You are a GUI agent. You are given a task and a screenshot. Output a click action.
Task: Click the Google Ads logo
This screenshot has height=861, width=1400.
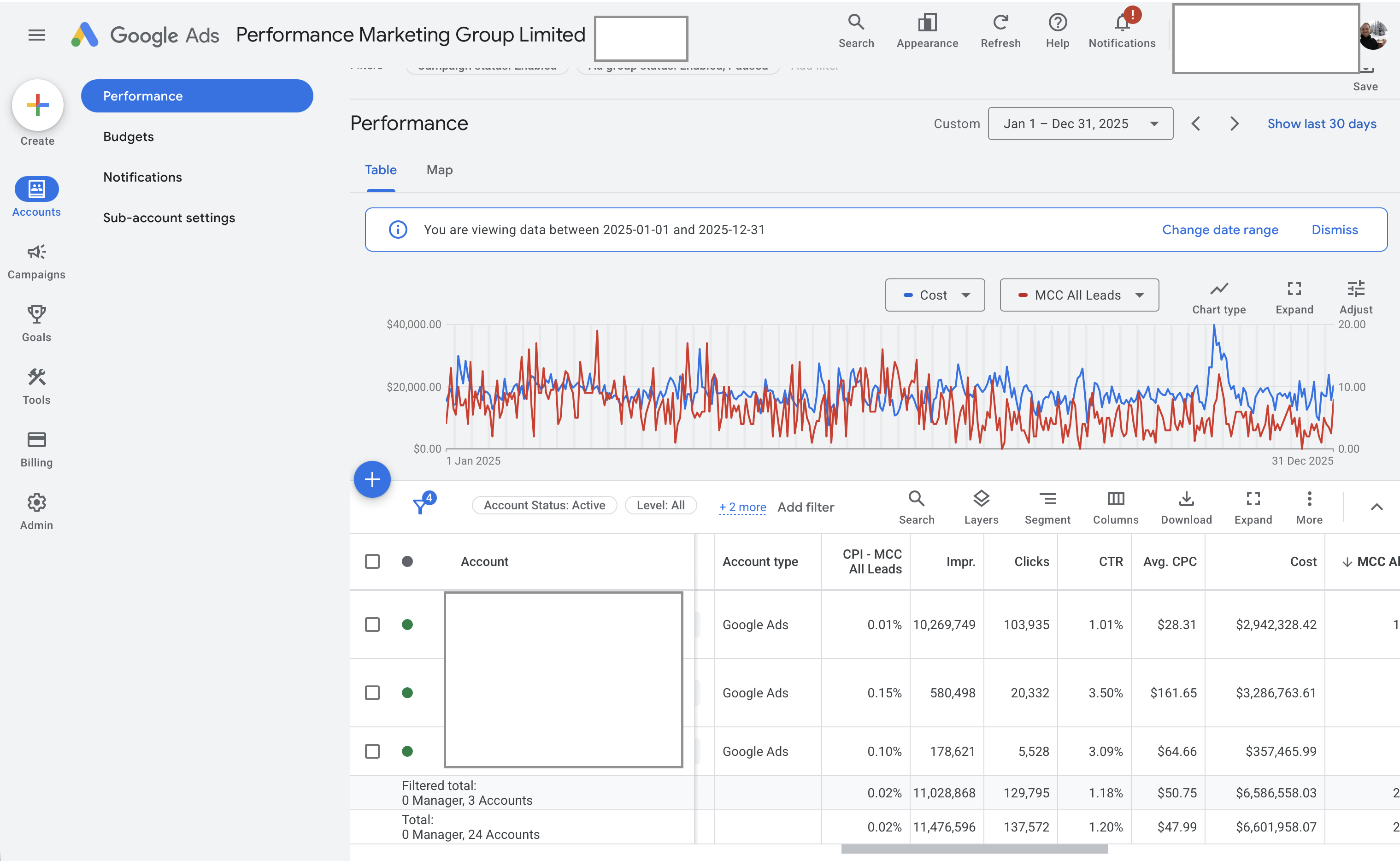tap(145, 35)
